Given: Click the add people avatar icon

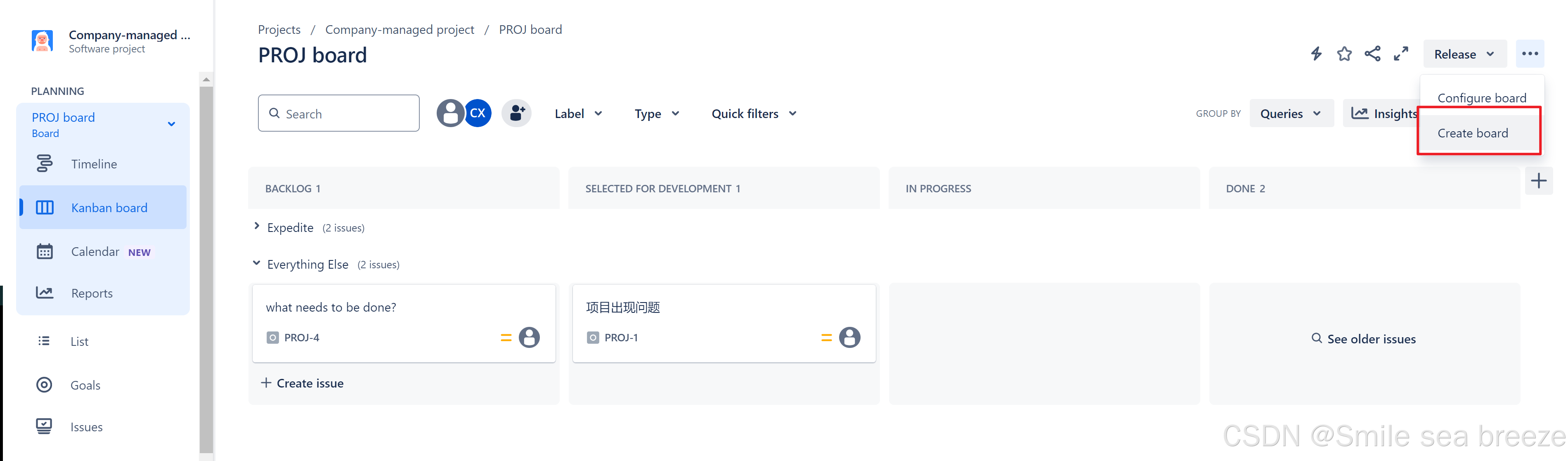Looking at the screenshot, I should click(516, 113).
